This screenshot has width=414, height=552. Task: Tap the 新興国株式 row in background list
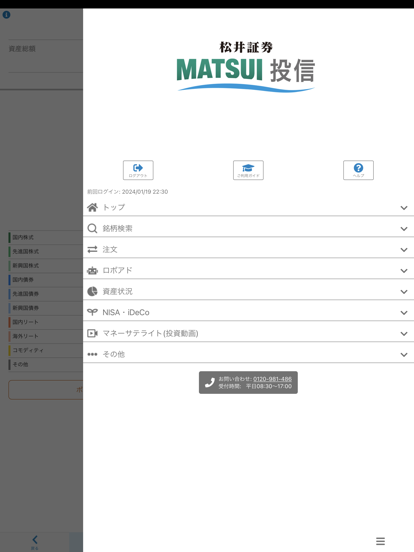click(45, 265)
